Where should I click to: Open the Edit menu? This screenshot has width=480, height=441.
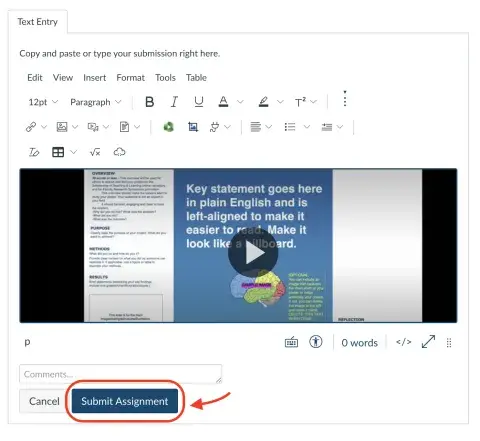(x=35, y=78)
